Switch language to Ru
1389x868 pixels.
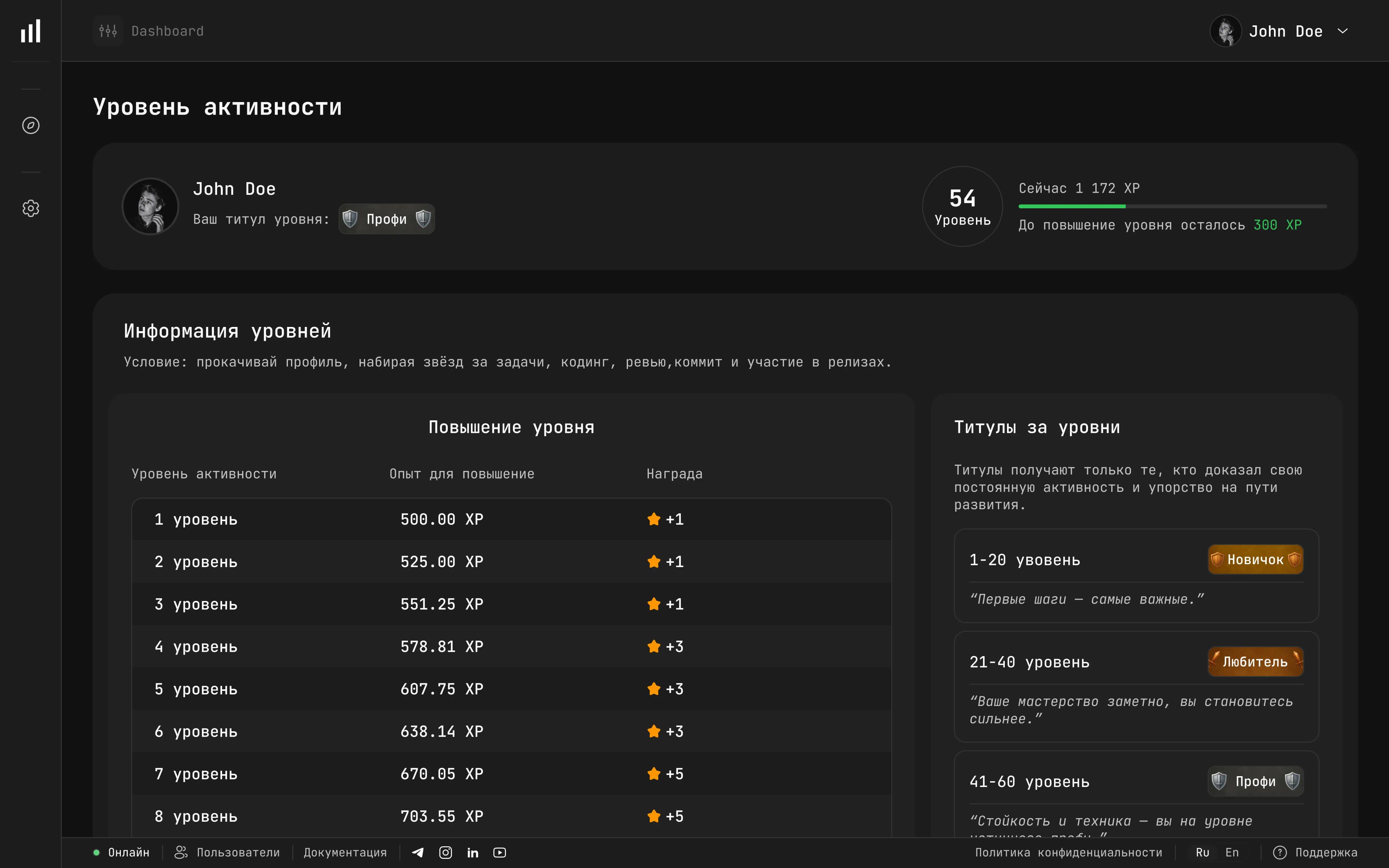(x=1202, y=852)
